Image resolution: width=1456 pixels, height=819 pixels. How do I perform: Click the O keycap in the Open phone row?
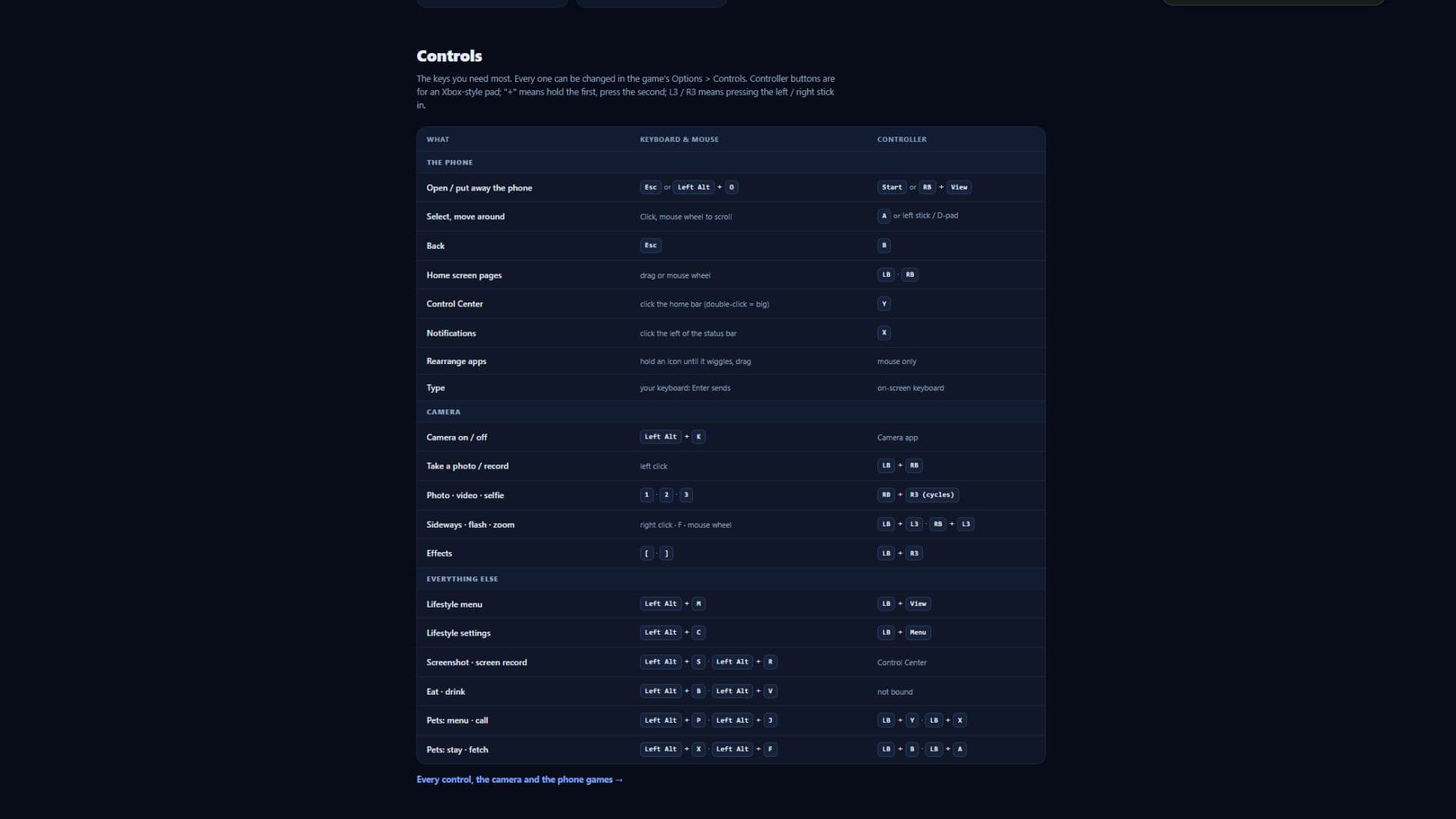pyautogui.click(x=731, y=187)
